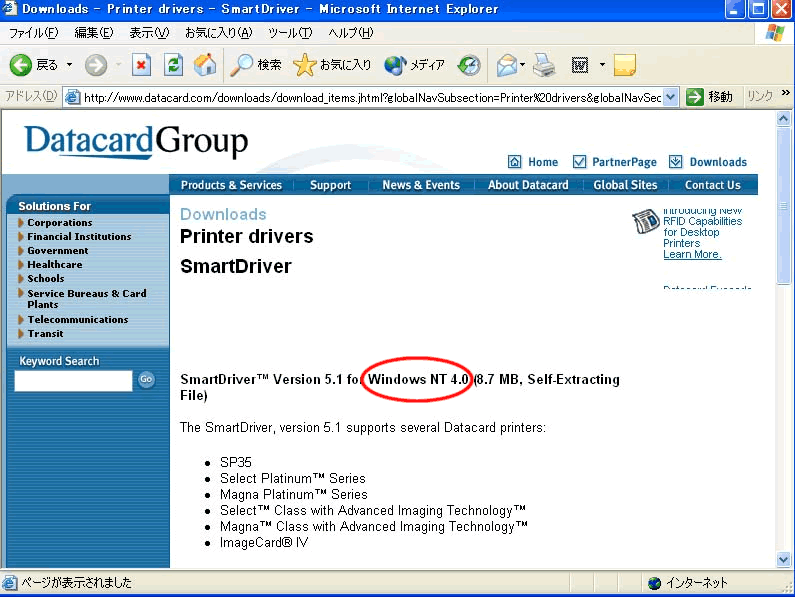Select Healthcare in the sidebar

click(55, 264)
